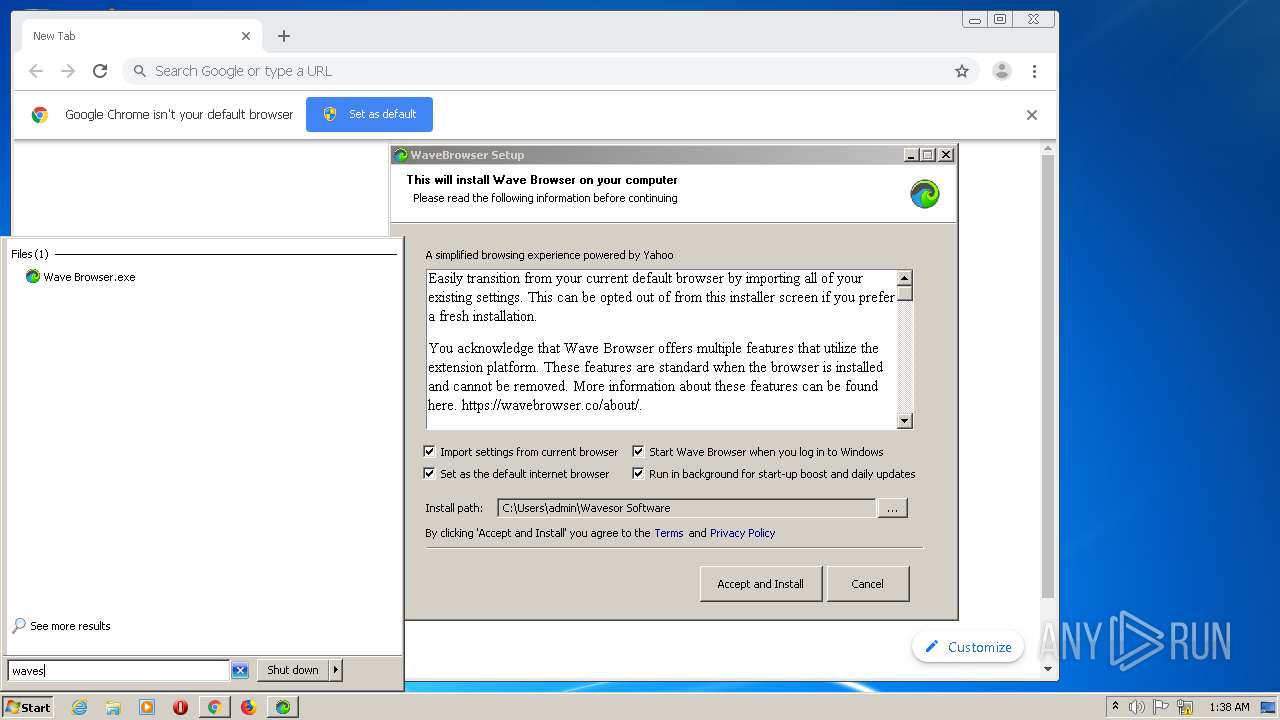Click See more results
This screenshot has height=720, width=1280.
click(61, 626)
